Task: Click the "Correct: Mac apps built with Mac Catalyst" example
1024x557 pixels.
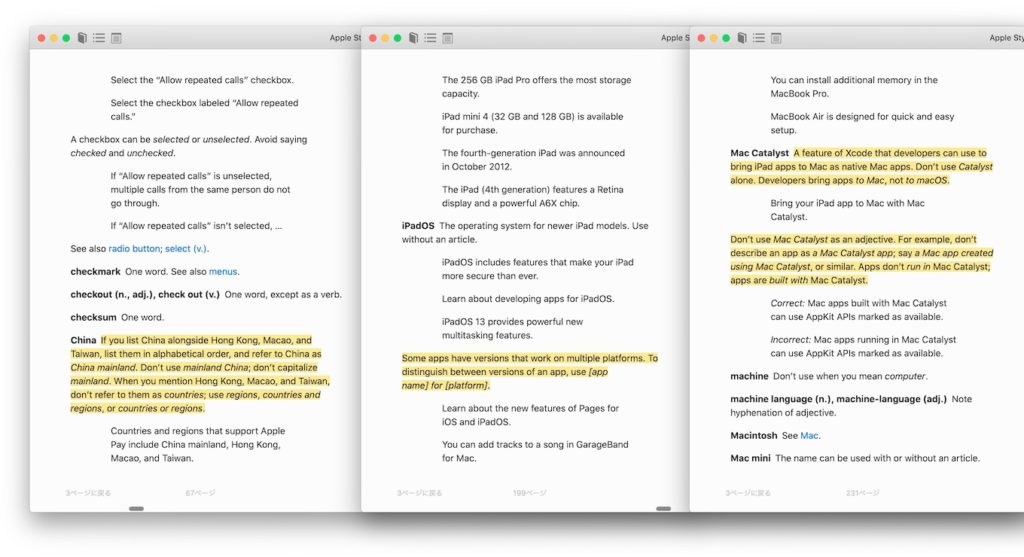Action: point(858,310)
